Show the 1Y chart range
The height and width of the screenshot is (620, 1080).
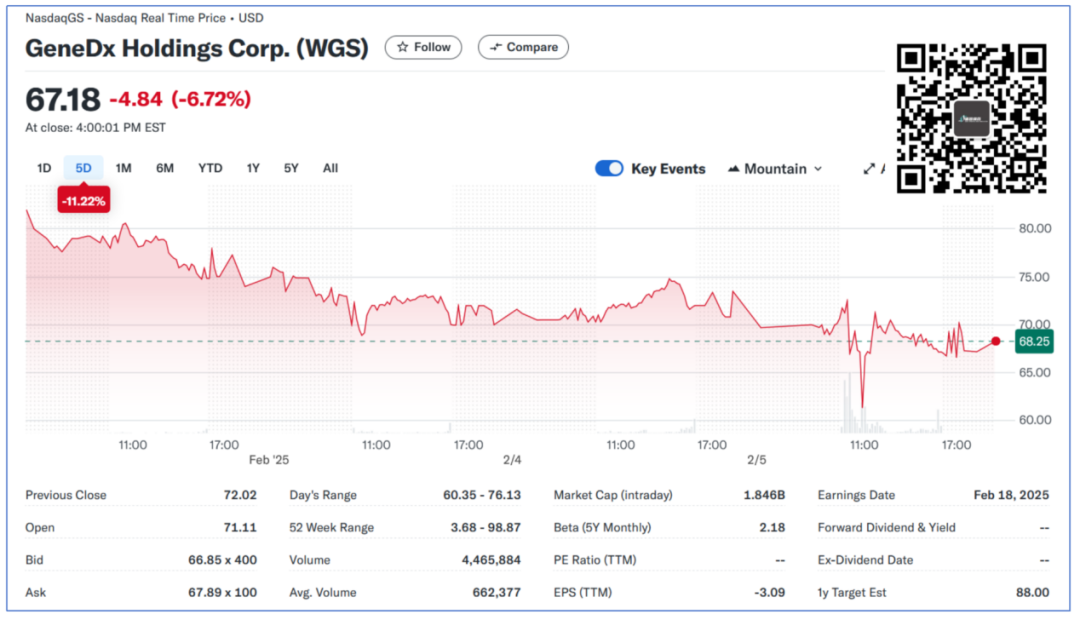coord(253,168)
